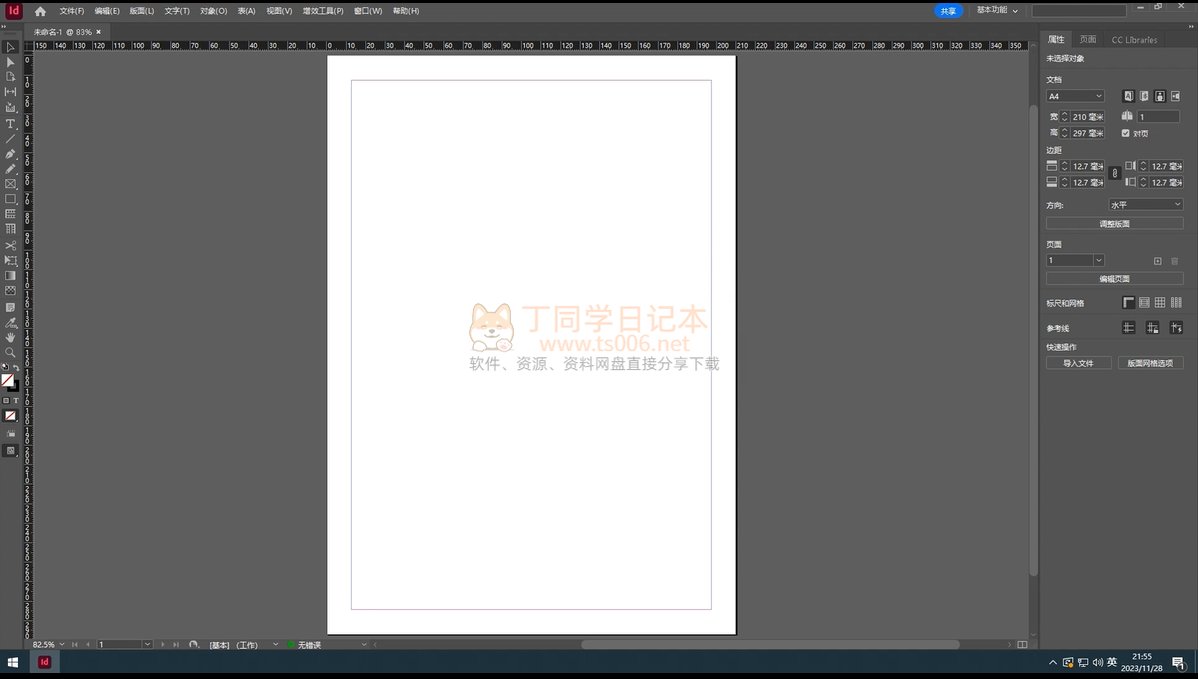The width and height of the screenshot is (1198, 679).
Task: Toggle the margin link chain icon
Action: (x=1115, y=174)
